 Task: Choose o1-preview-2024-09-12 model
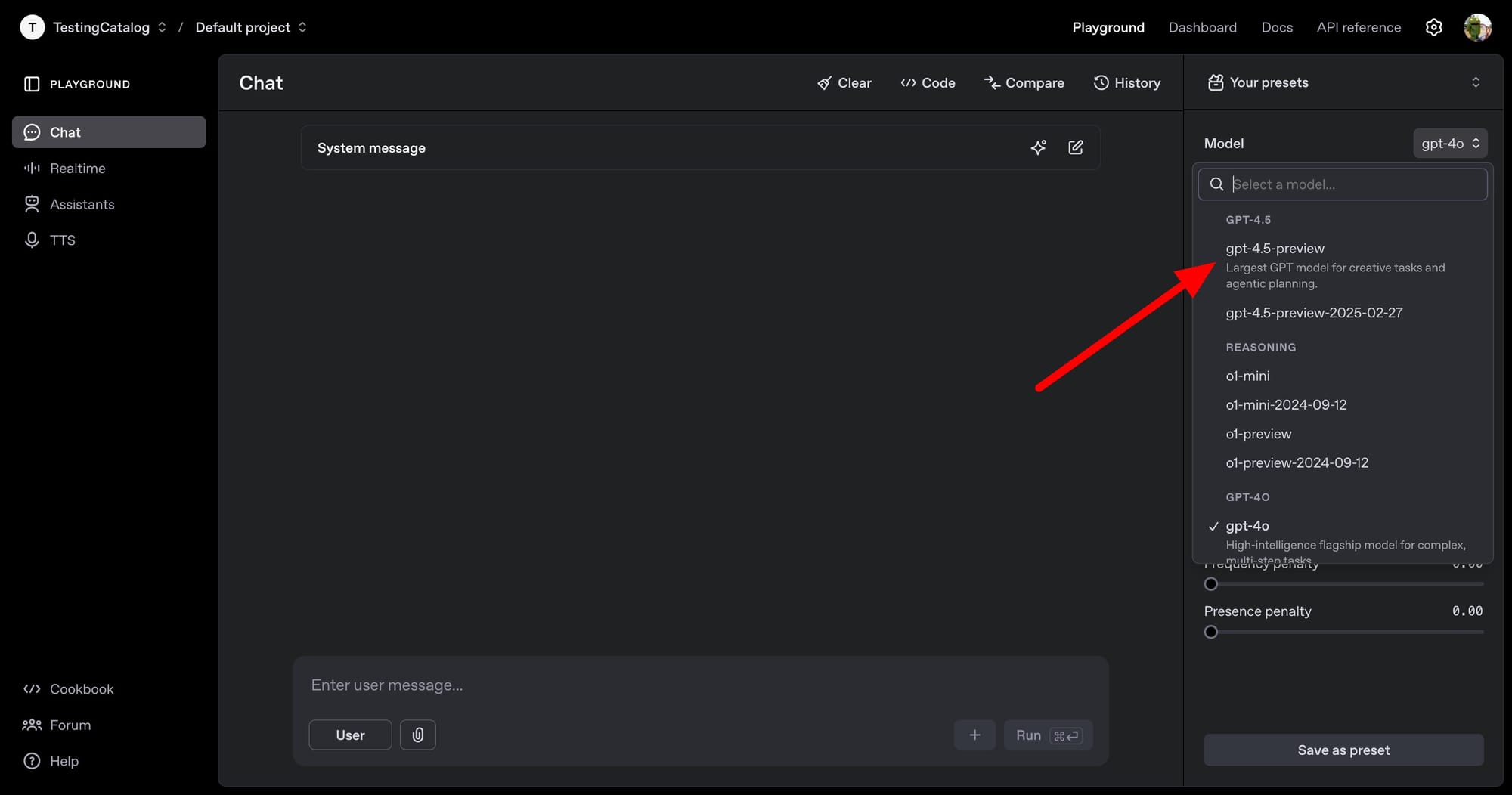1343,462
